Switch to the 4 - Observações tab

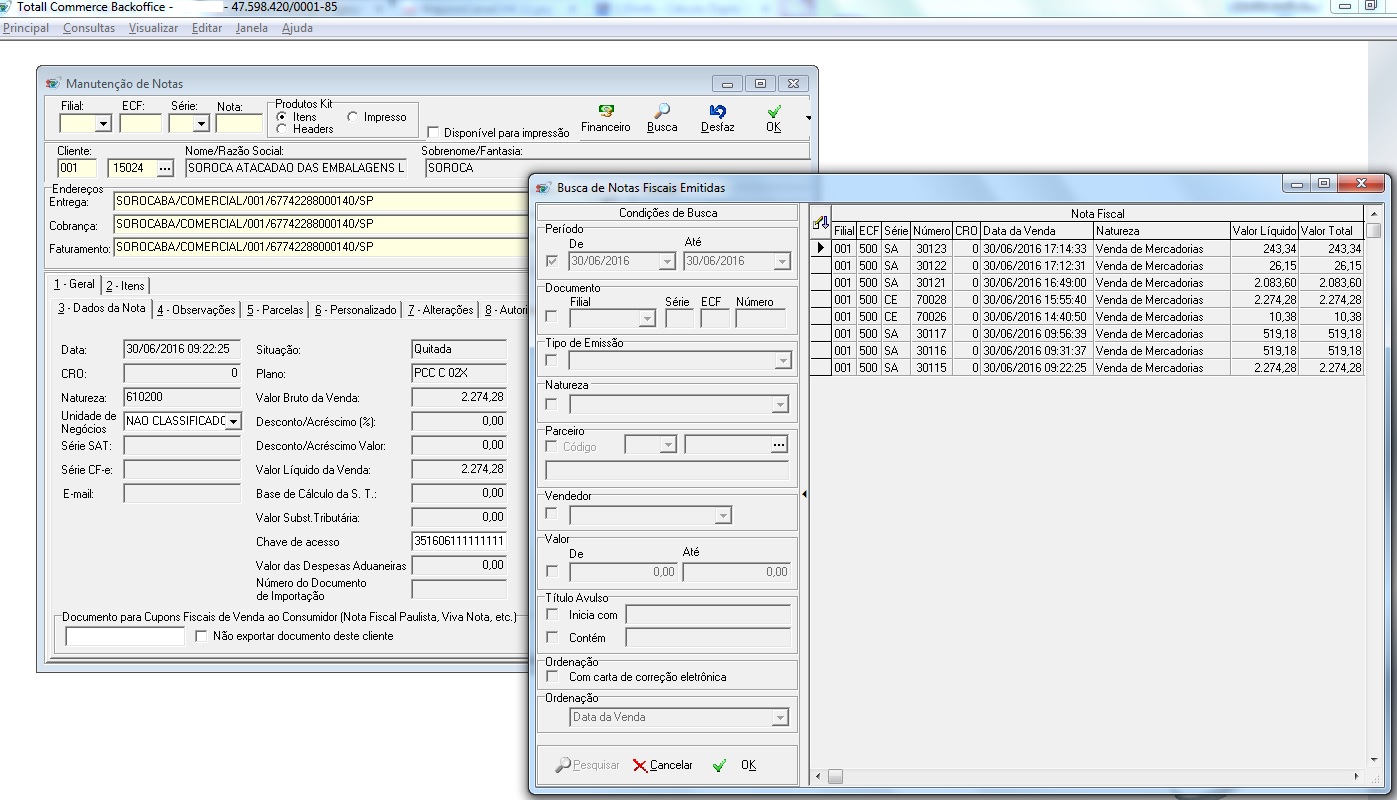(196, 310)
